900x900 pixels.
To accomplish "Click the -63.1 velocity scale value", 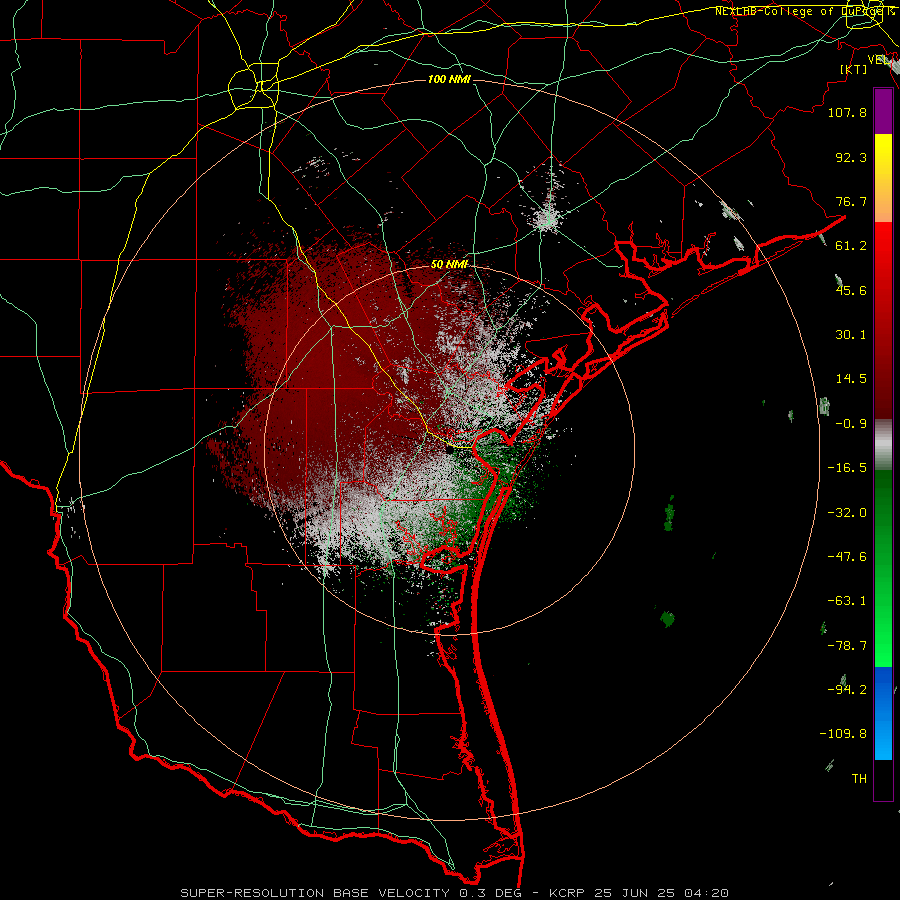I will pos(847,601).
